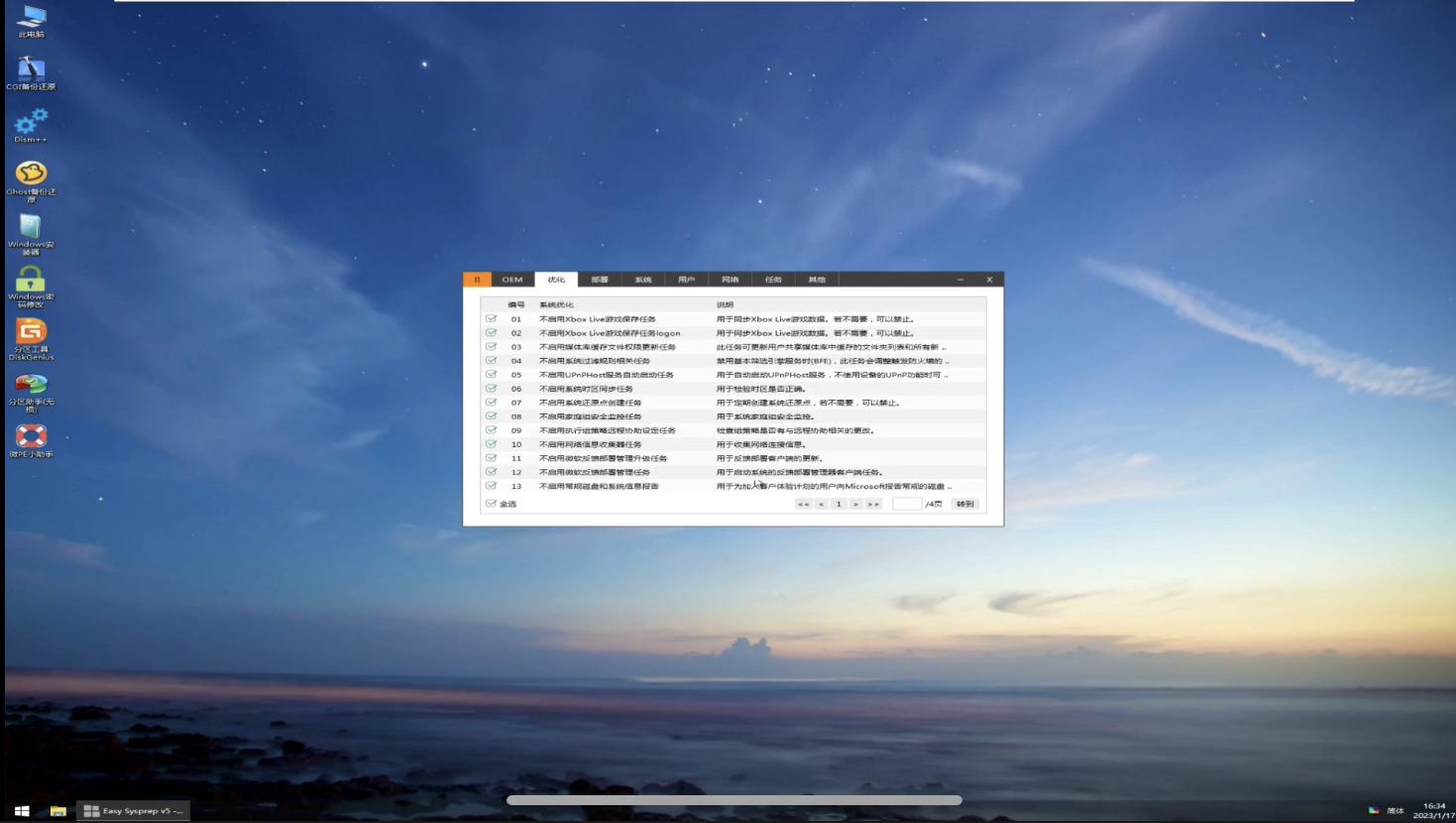
Task: Toggle checkbox for item 04 系统过滤规则
Action: 491,361
